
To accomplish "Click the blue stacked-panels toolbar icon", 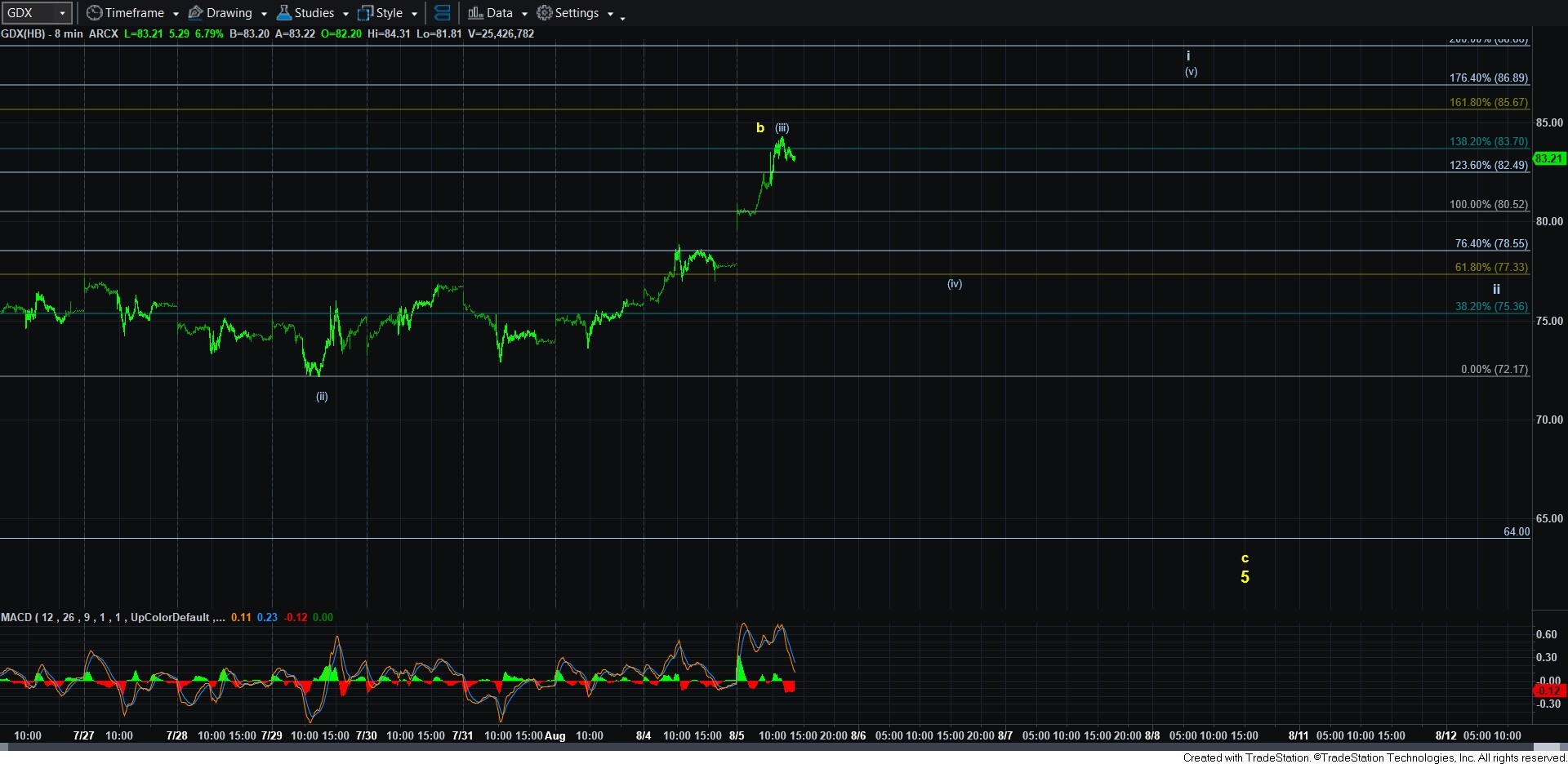I will (x=443, y=13).
